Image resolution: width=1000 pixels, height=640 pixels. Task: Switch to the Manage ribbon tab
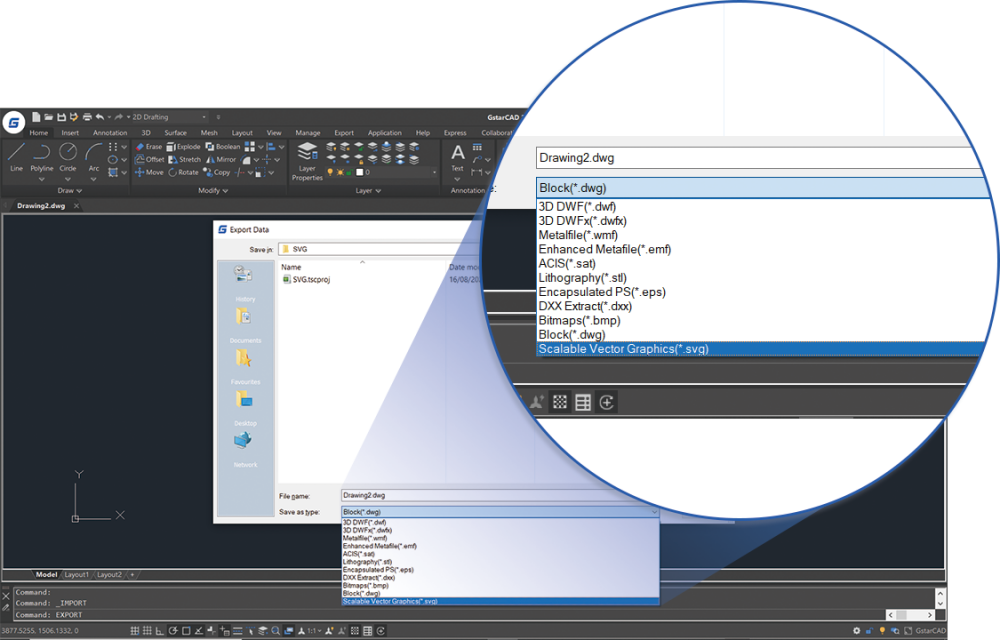click(307, 133)
